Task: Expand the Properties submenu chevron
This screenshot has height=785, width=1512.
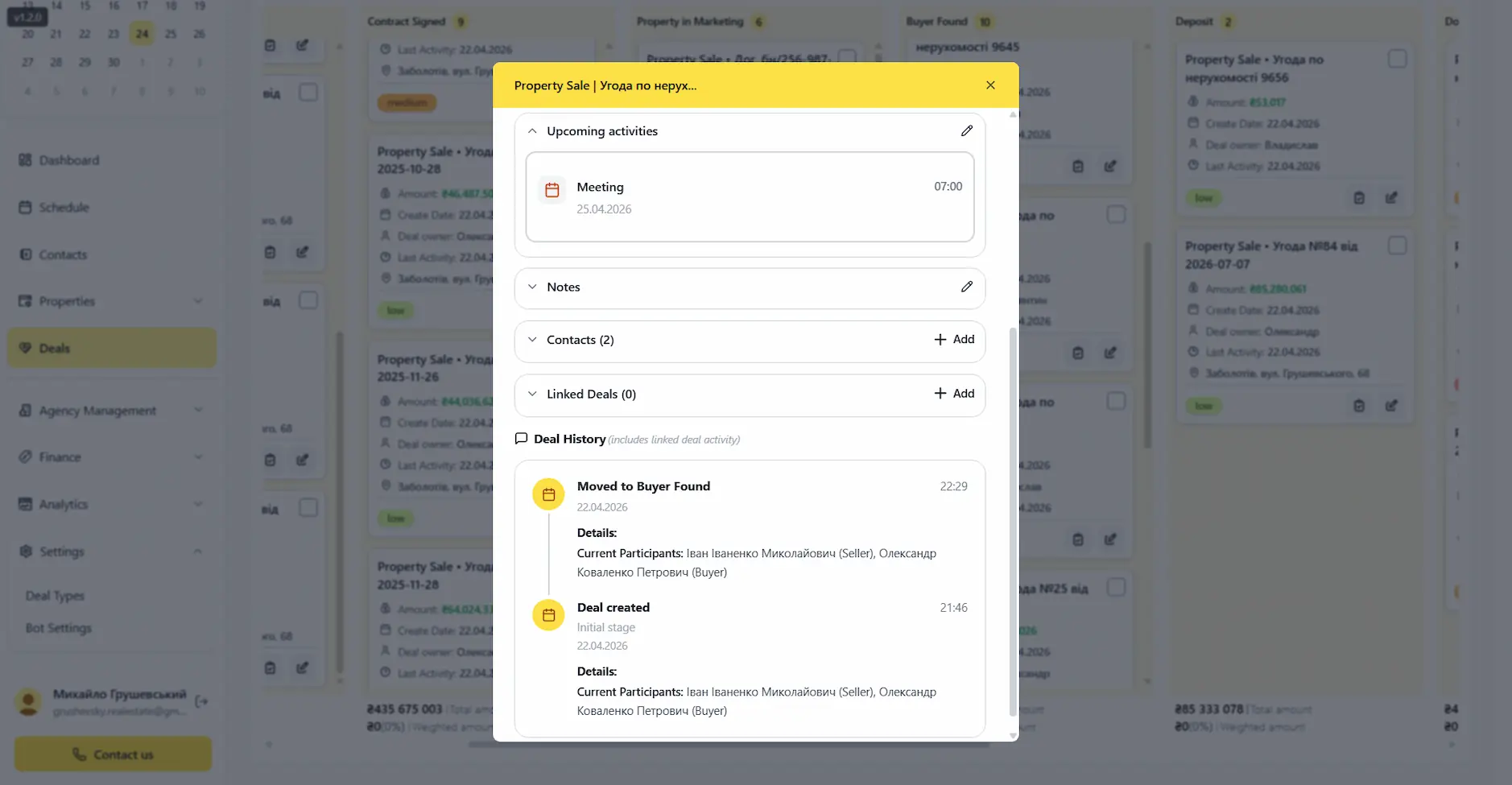Action: [198, 301]
